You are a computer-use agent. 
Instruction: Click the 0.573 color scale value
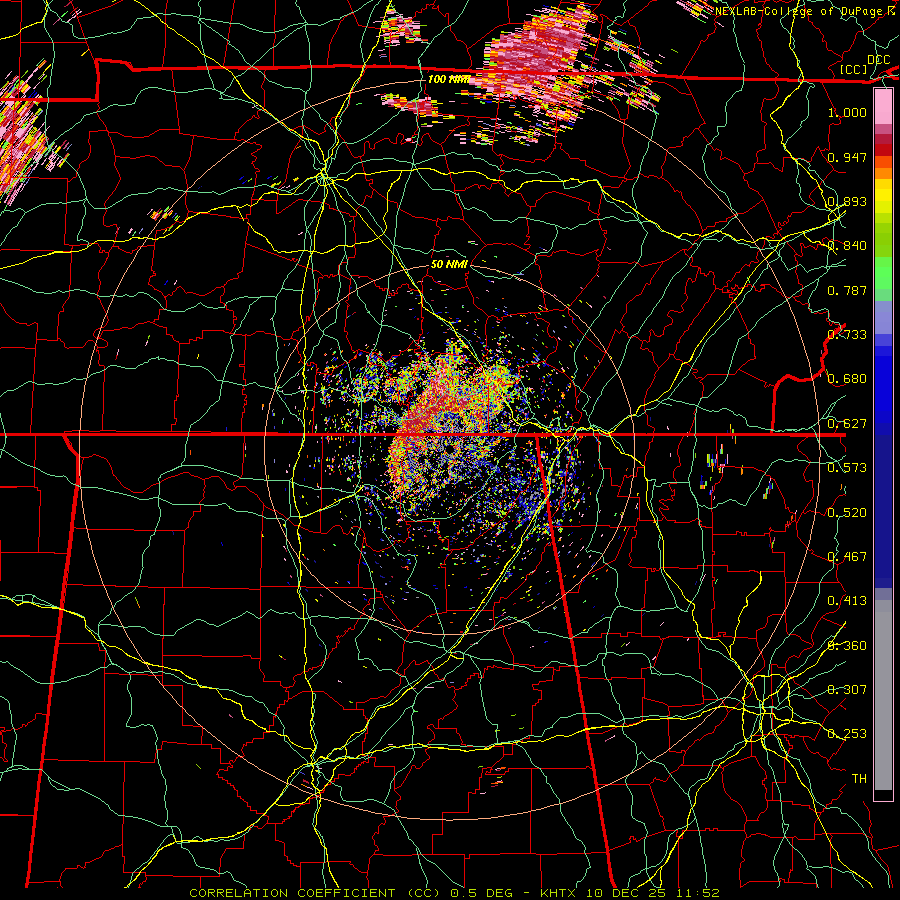(847, 468)
